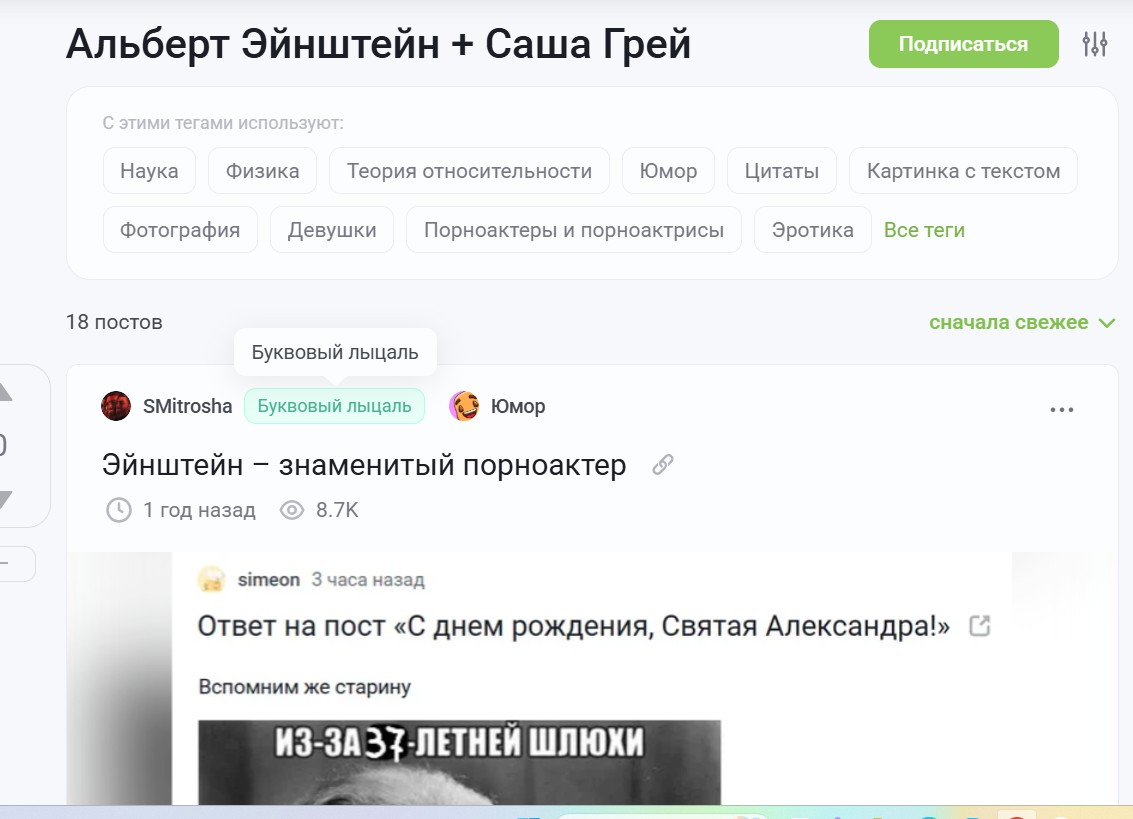The height and width of the screenshot is (819, 1133).
Task: Click the 'Буквовый лыцаль' user badge
Action: (334, 406)
